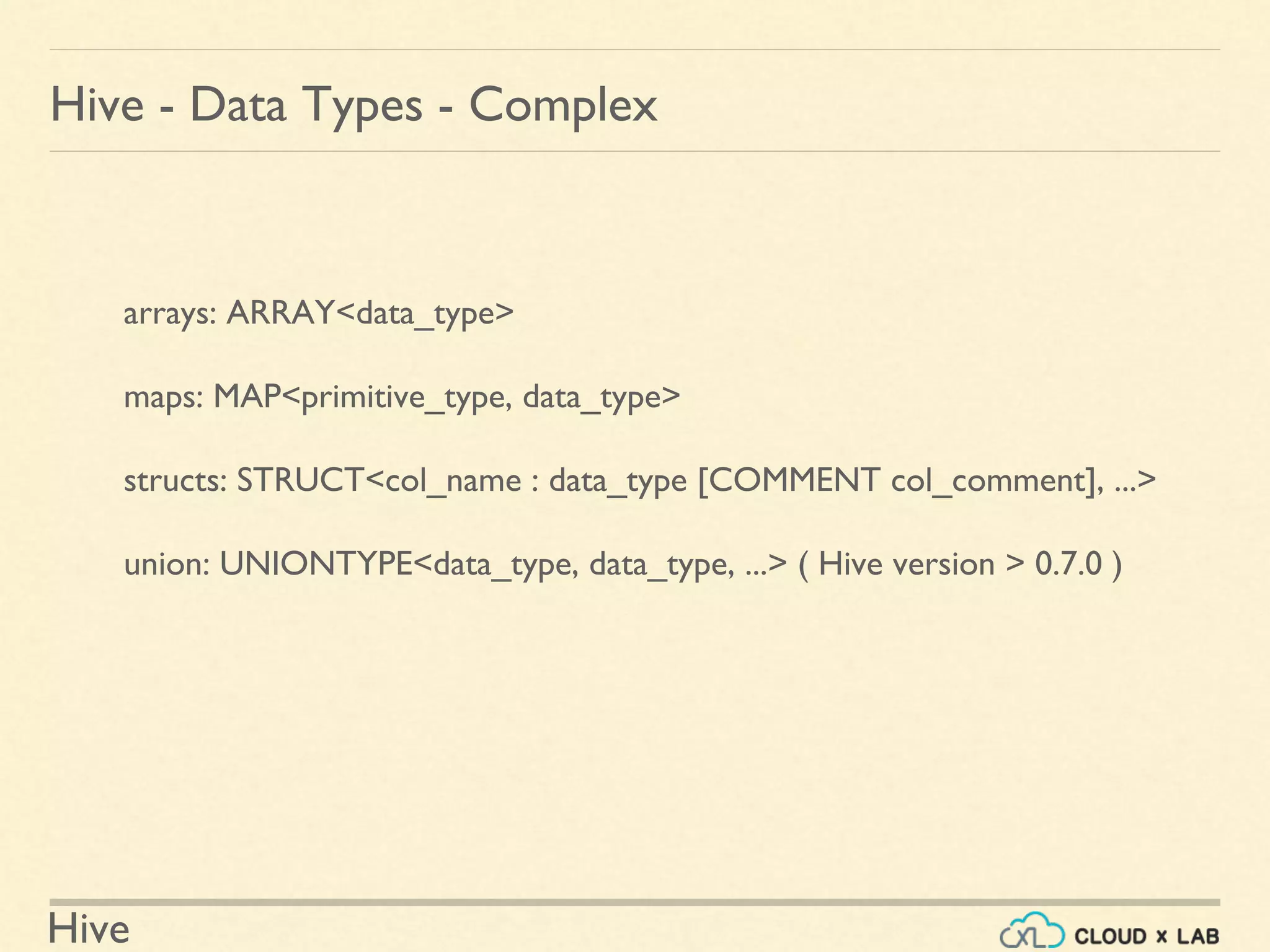The height and width of the screenshot is (952, 1270).
Task: Click the structs: STRUCT definition line
Action: pos(640,480)
